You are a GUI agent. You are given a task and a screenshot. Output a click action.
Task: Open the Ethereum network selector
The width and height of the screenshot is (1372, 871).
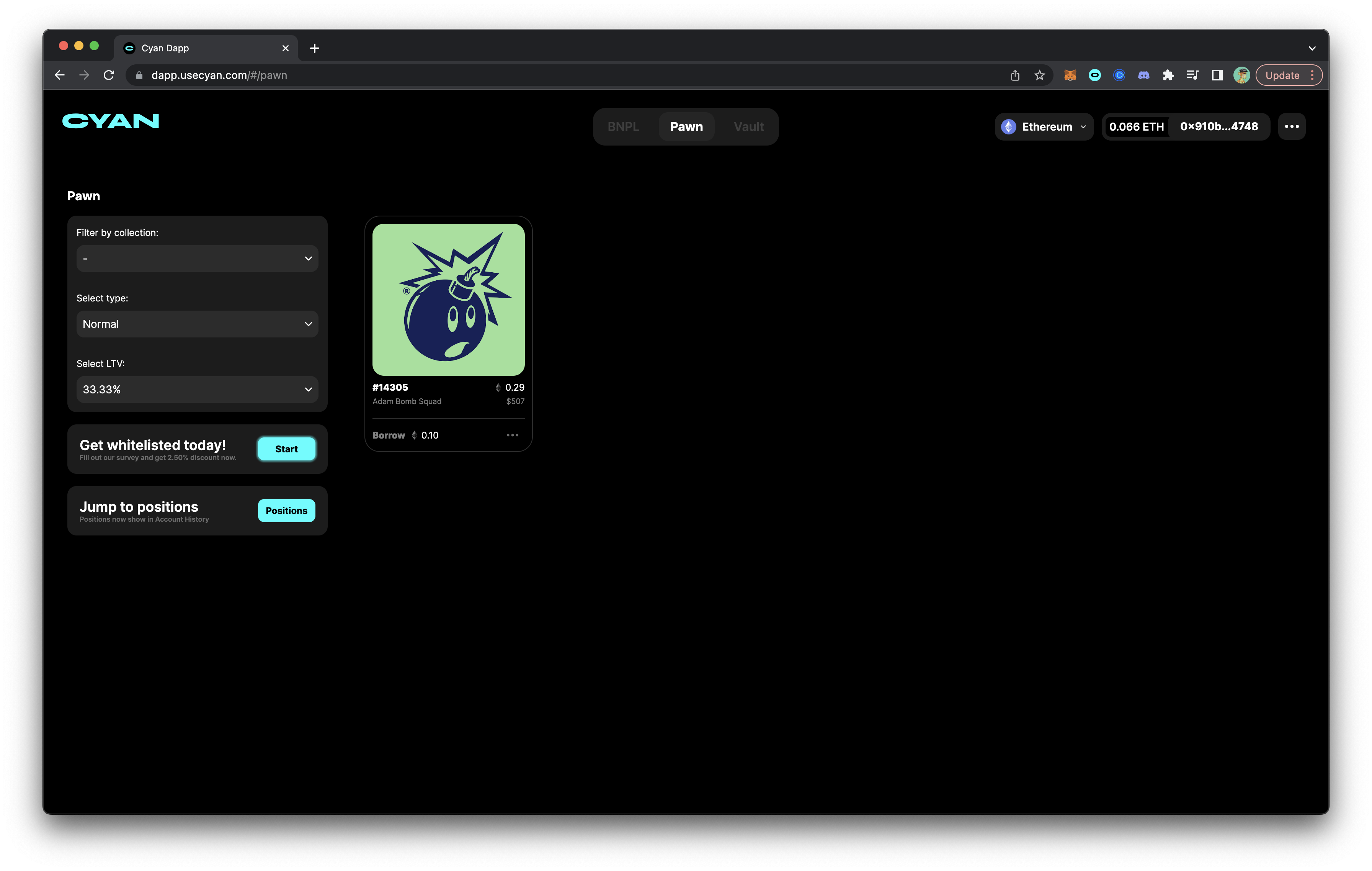pyautogui.click(x=1044, y=126)
